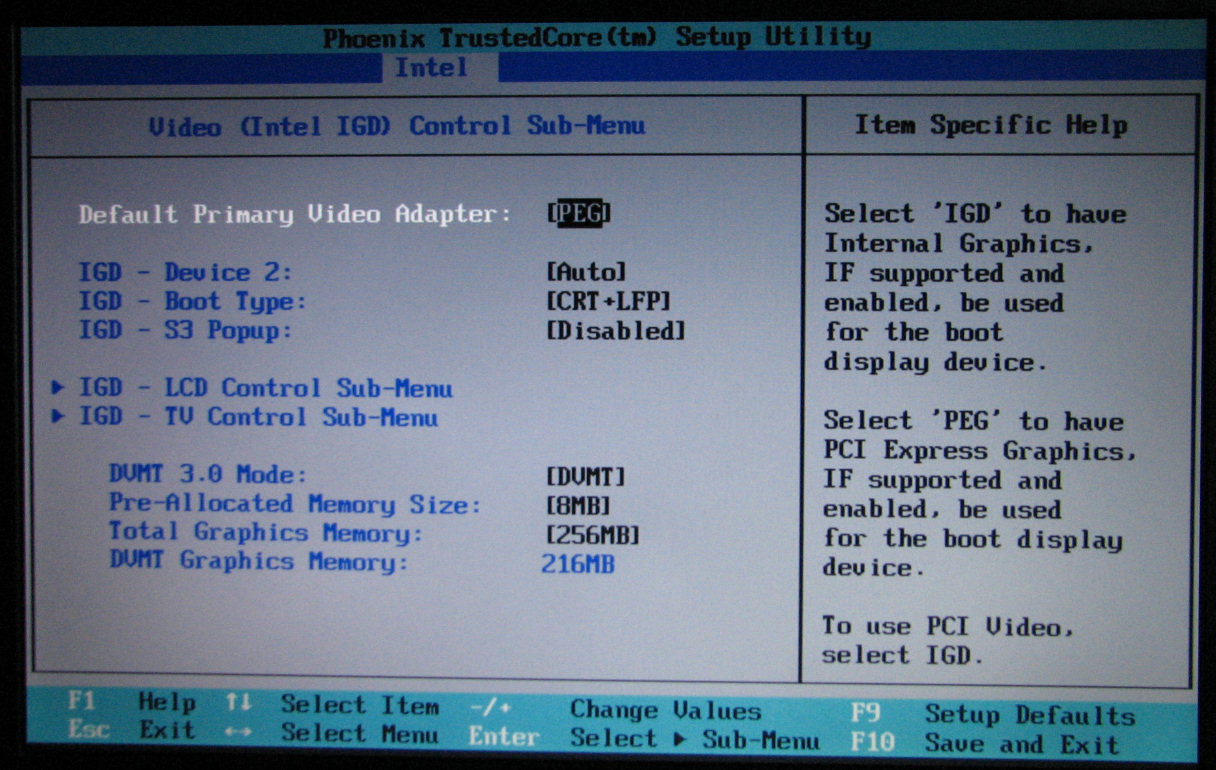Click the DVMT Graphics Memory 216MB value
The image size is (1216, 770).
pyautogui.click(x=578, y=564)
